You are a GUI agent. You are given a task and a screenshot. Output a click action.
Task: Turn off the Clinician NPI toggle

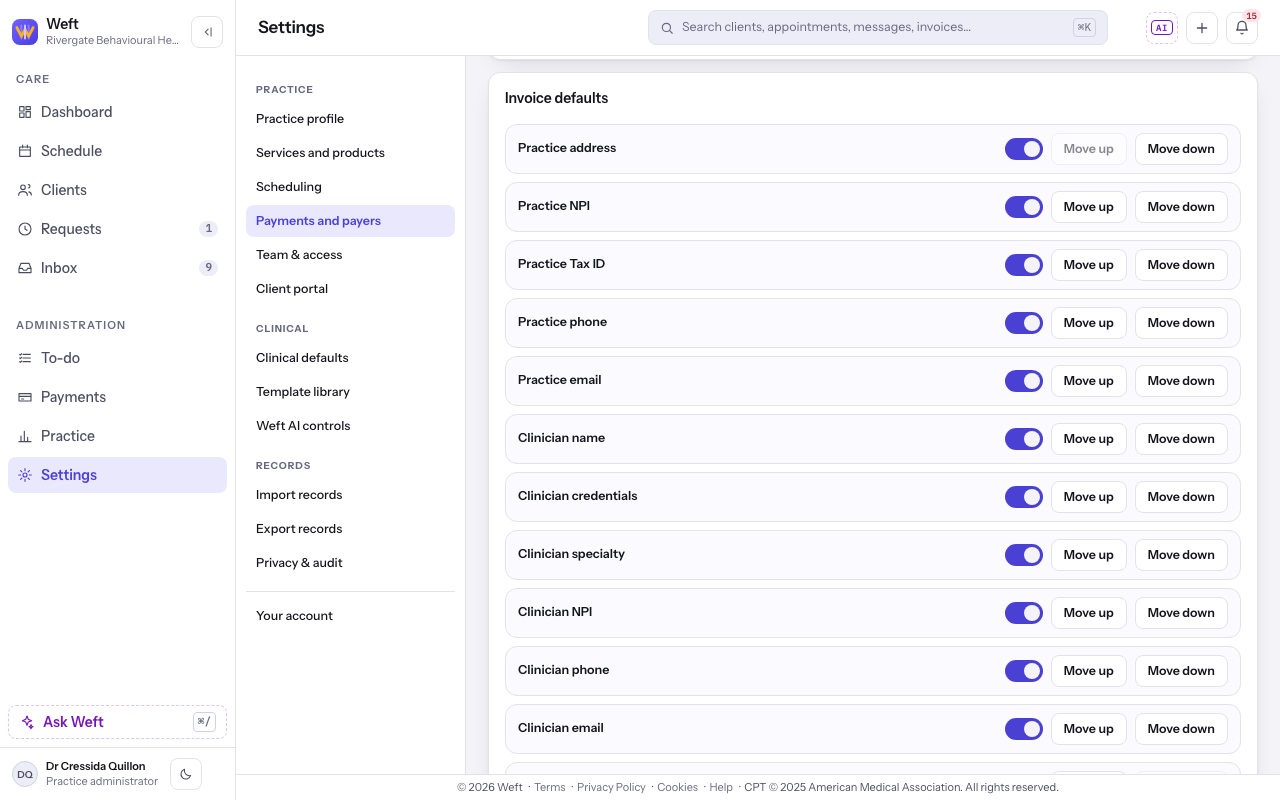1024,613
